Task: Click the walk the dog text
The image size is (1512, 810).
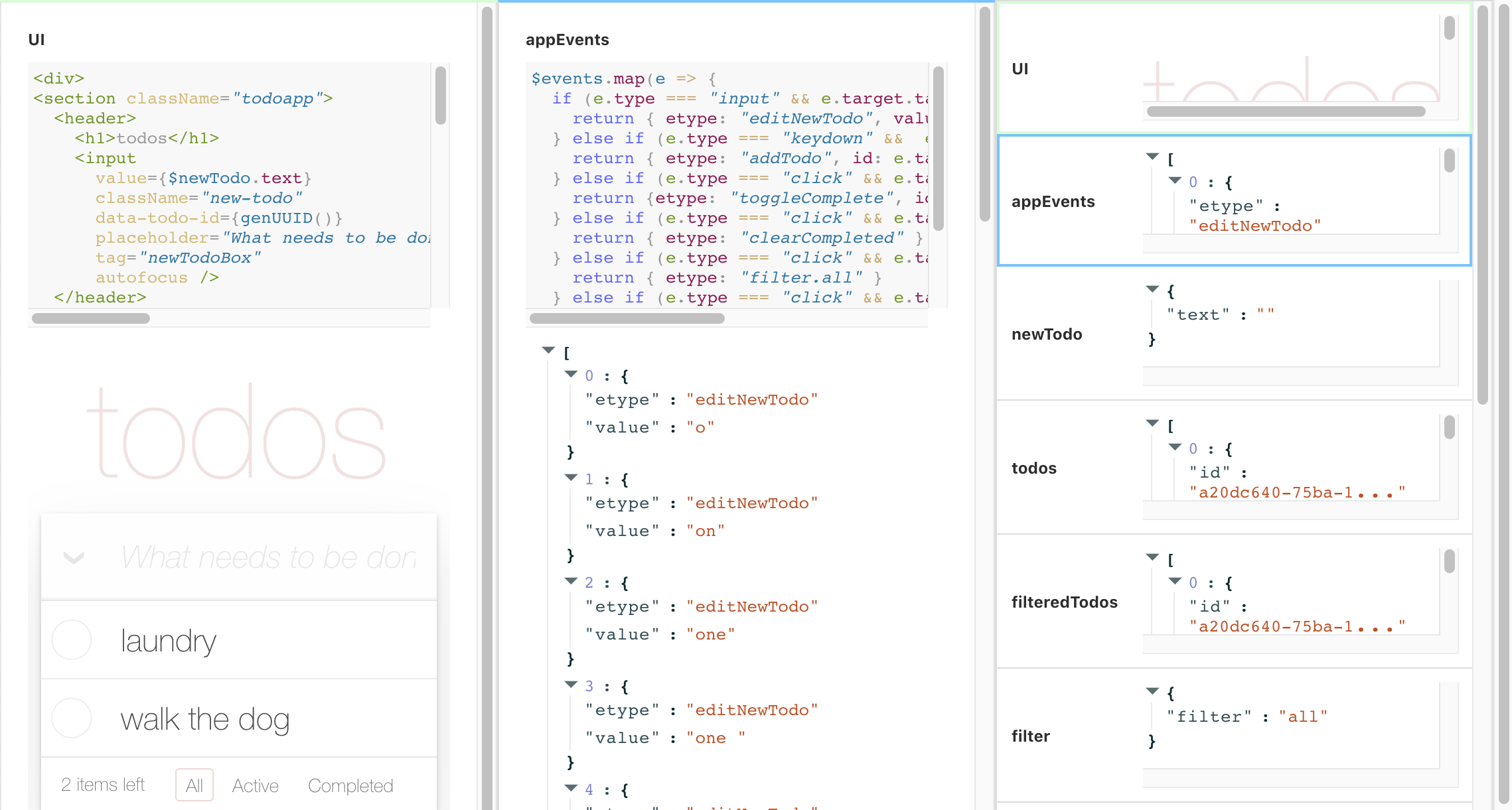Action: [x=205, y=719]
